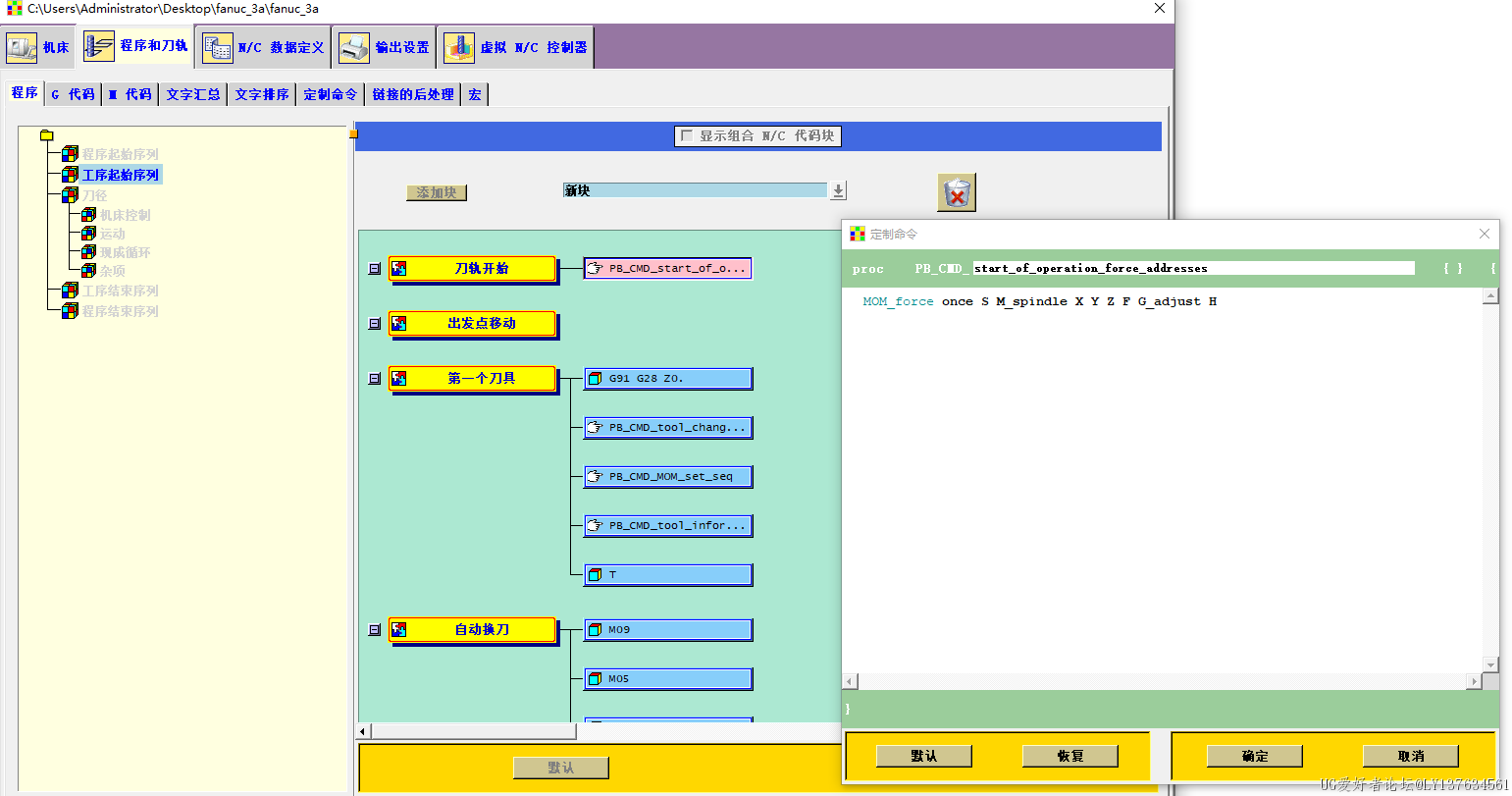1512x796 pixels.
Task: Click icon inside 刀轨开始 marker
Action: click(x=398, y=268)
